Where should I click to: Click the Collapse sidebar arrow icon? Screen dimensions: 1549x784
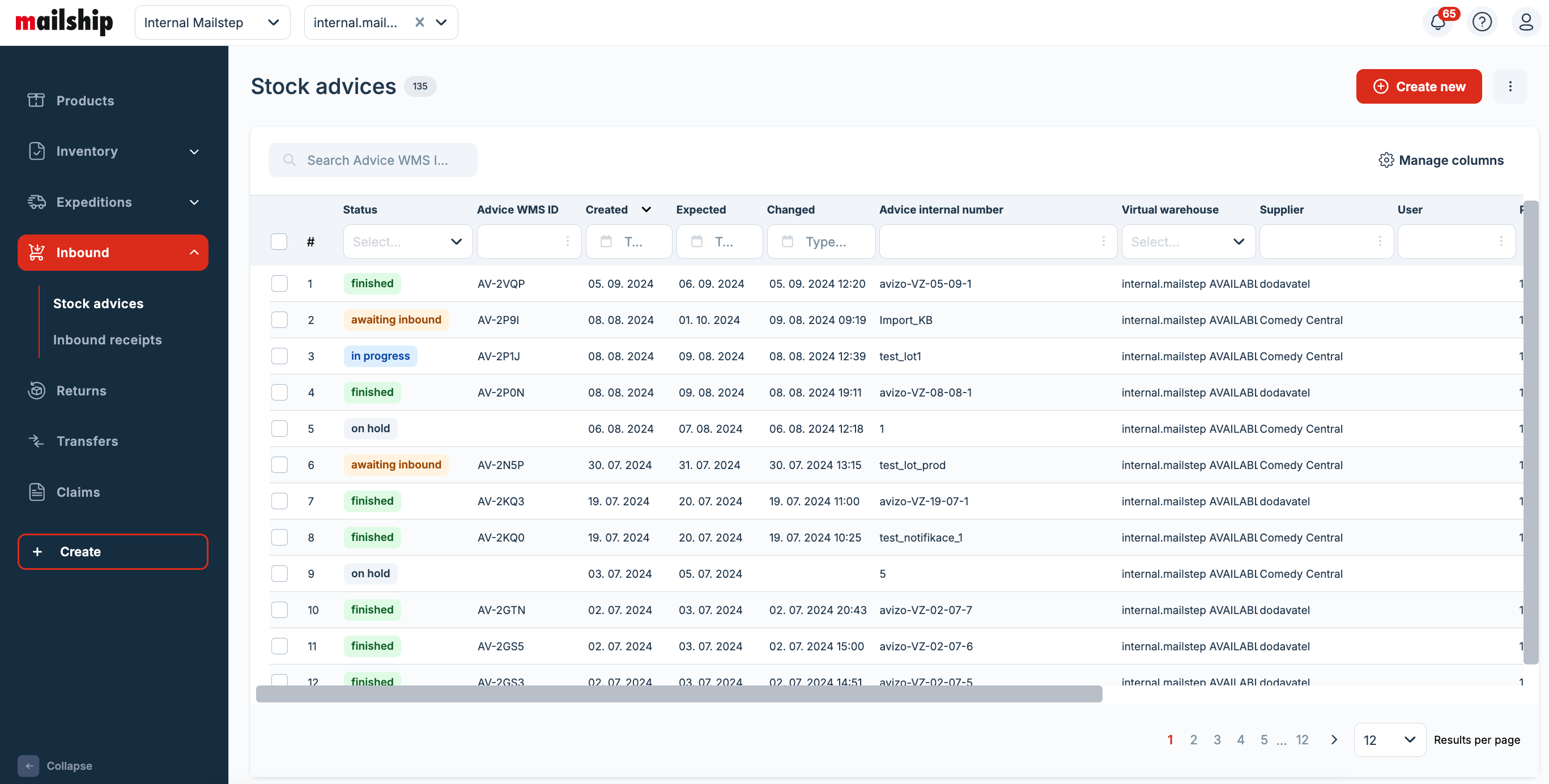click(28, 765)
